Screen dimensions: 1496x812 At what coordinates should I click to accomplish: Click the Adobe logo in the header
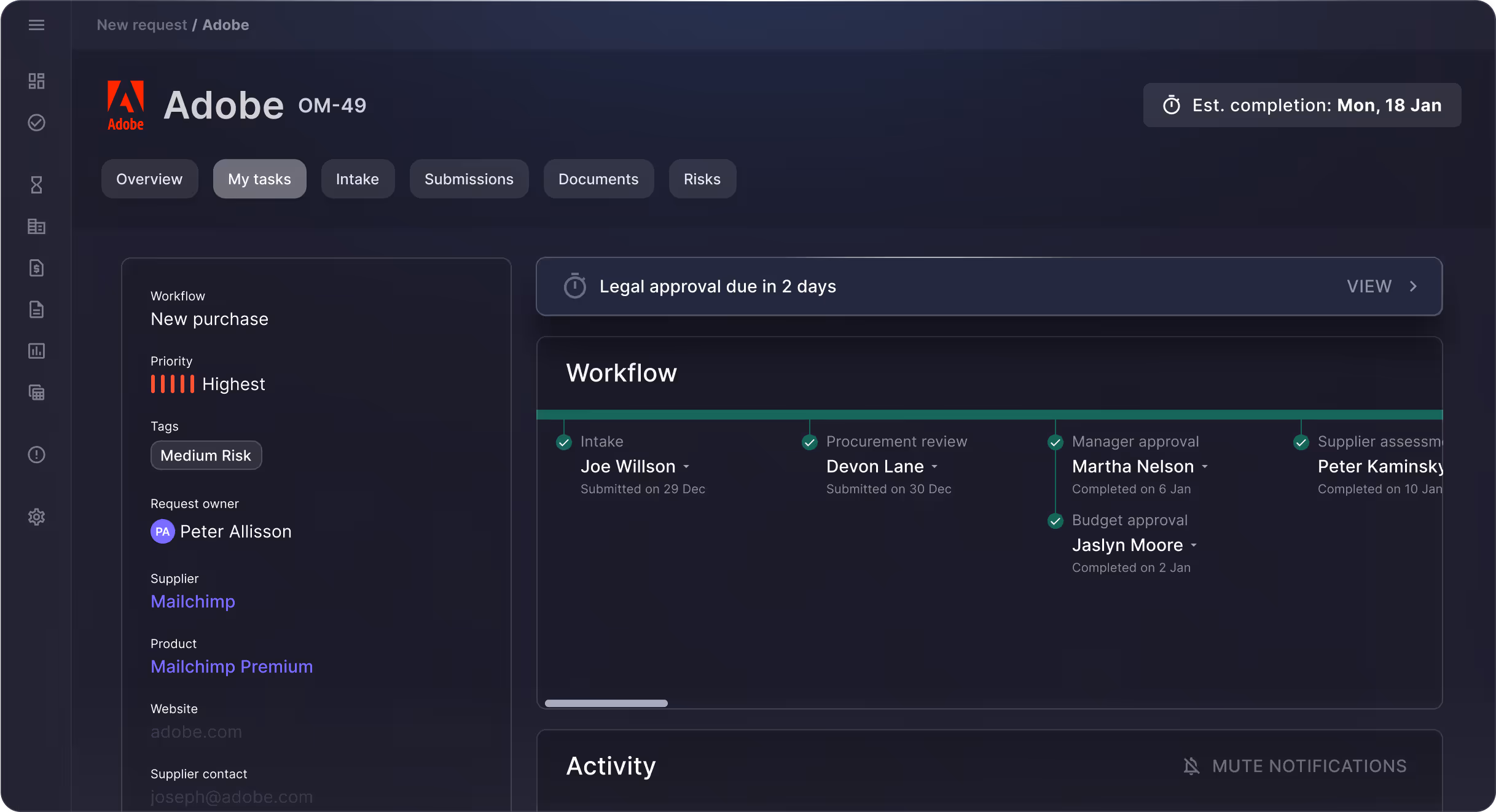(x=125, y=106)
